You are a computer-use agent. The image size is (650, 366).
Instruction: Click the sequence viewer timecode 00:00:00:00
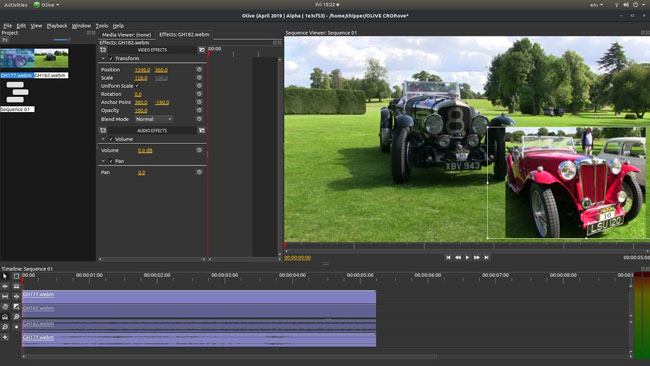coord(297,258)
